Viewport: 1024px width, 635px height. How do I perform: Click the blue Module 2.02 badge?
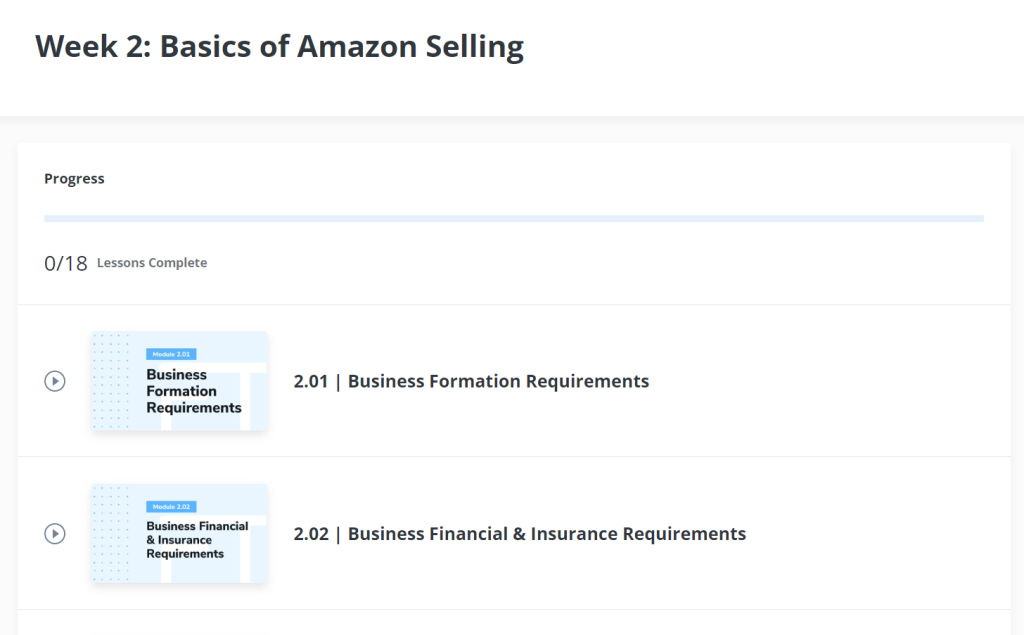click(x=171, y=506)
